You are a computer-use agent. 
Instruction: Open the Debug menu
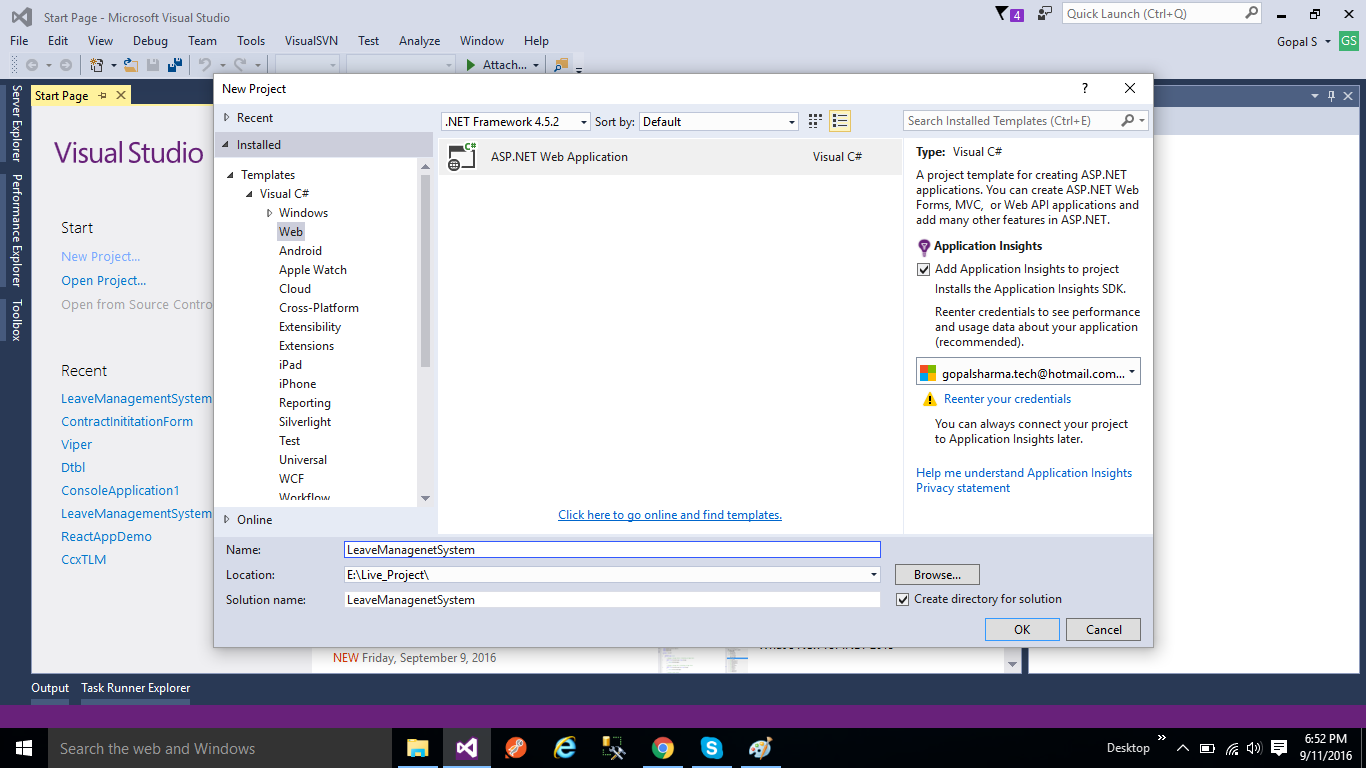click(x=150, y=41)
